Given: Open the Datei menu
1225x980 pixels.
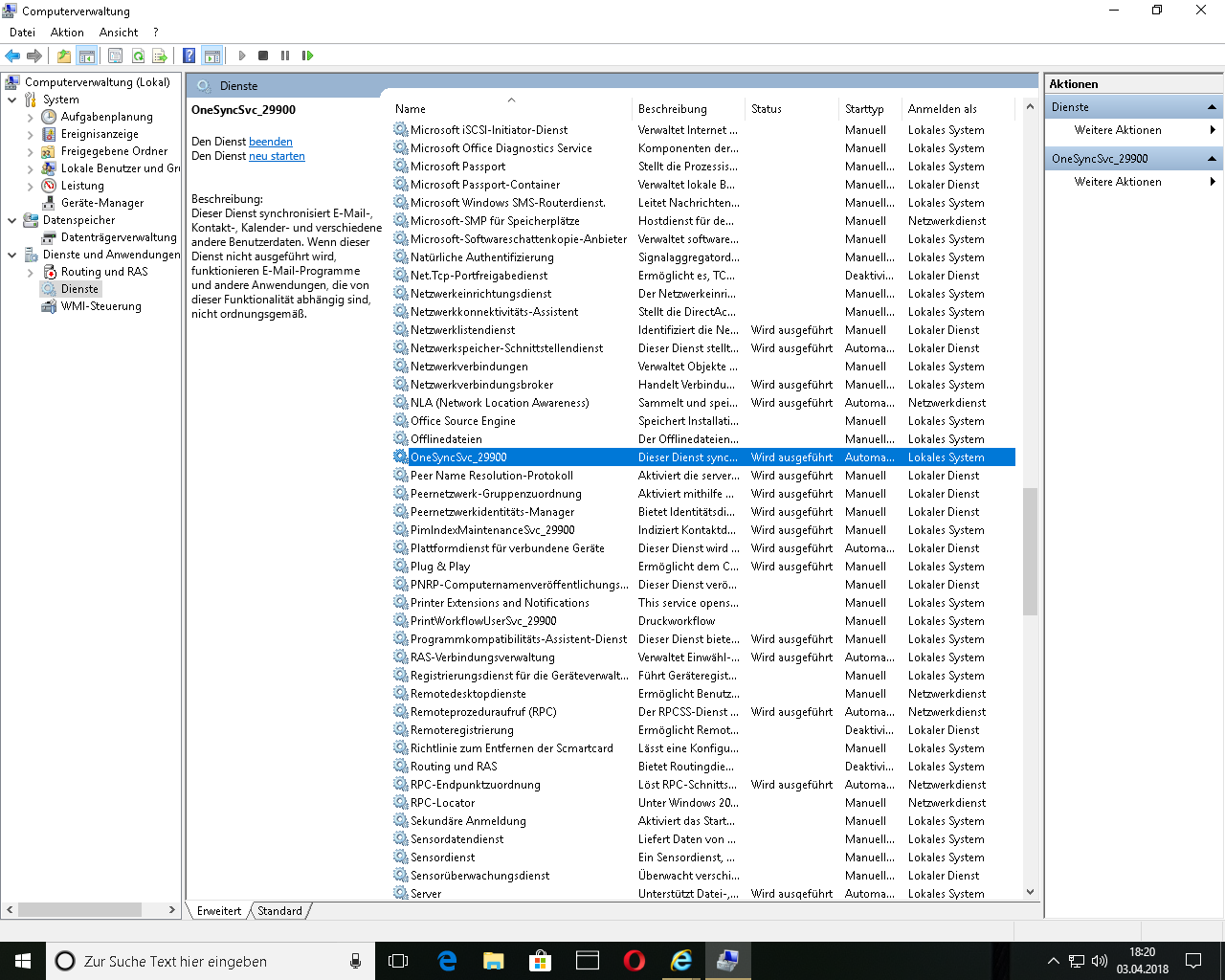Looking at the screenshot, I should [22, 33].
